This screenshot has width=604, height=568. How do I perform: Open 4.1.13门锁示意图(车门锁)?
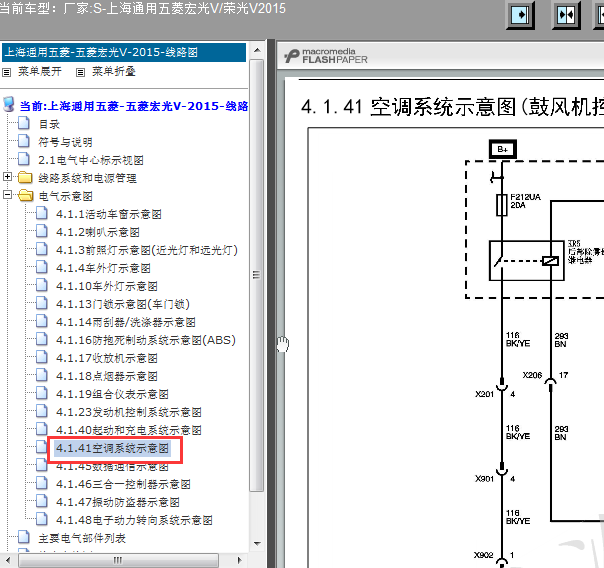click(123, 305)
